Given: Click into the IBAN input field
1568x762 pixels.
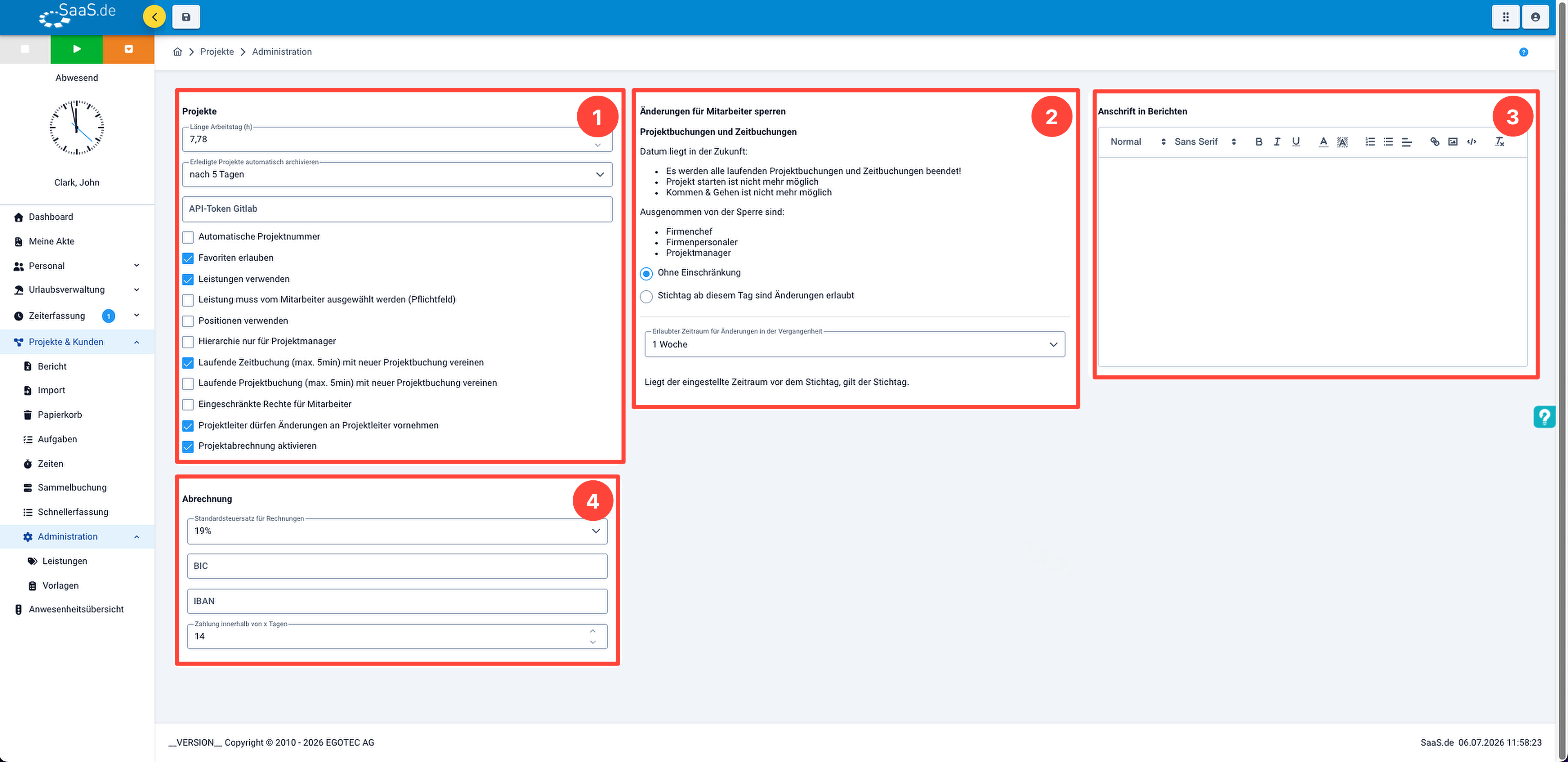Looking at the screenshot, I should [x=397, y=601].
